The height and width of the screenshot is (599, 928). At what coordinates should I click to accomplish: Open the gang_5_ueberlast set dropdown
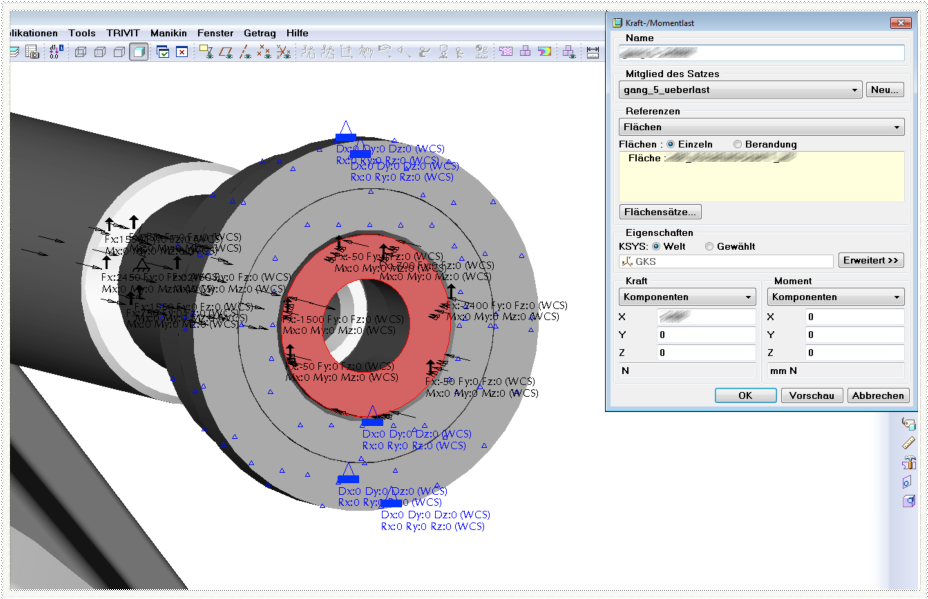(x=740, y=90)
